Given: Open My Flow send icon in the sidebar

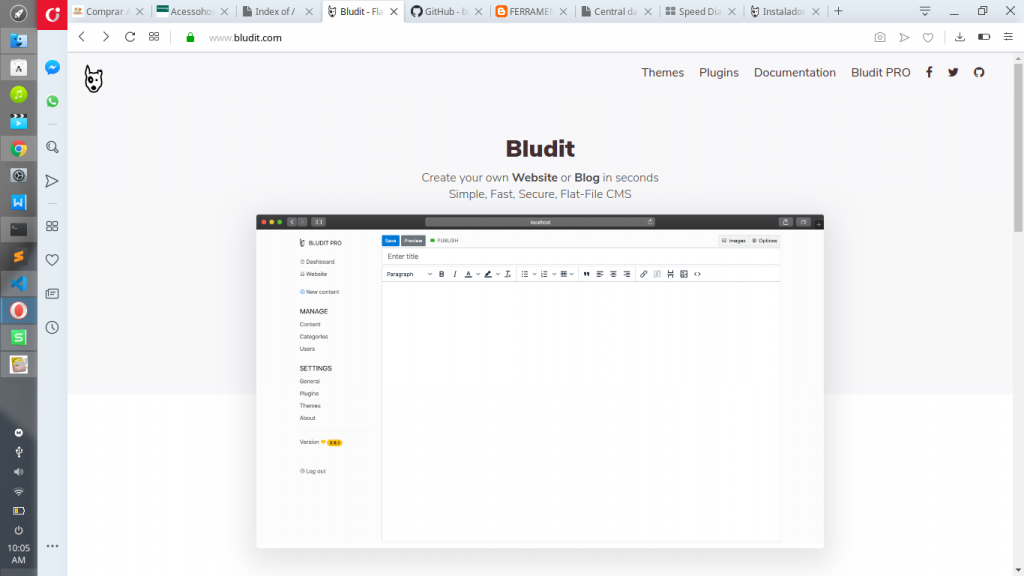Looking at the screenshot, I should click(x=52, y=181).
